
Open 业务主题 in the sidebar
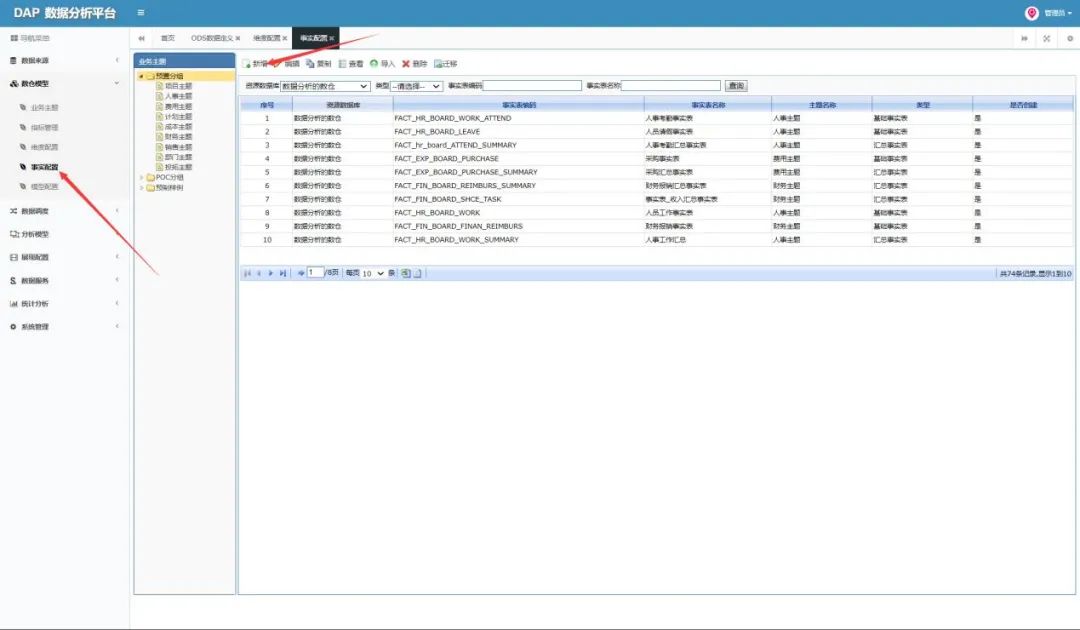pyautogui.click(x=44, y=108)
